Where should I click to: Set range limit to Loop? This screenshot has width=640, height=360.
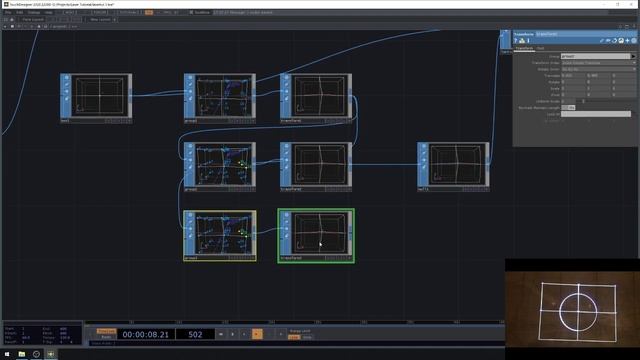(294, 337)
